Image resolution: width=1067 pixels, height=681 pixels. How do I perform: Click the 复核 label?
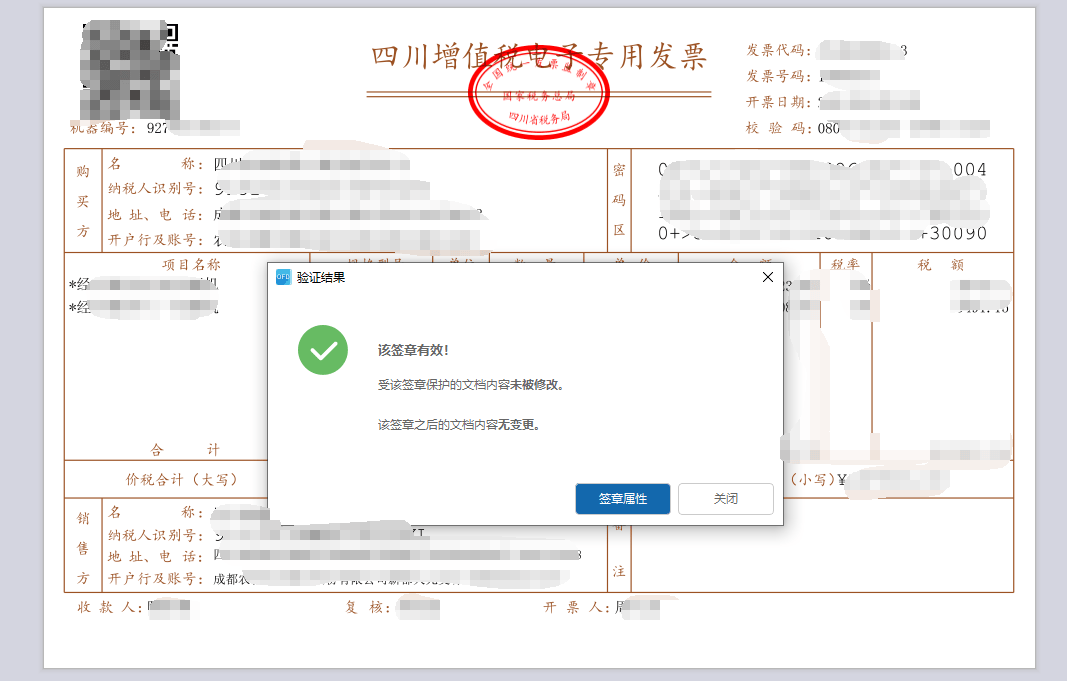(368, 608)
